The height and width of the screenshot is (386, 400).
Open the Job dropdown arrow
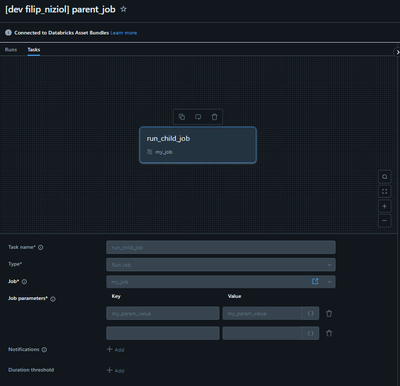pos(329,282)
